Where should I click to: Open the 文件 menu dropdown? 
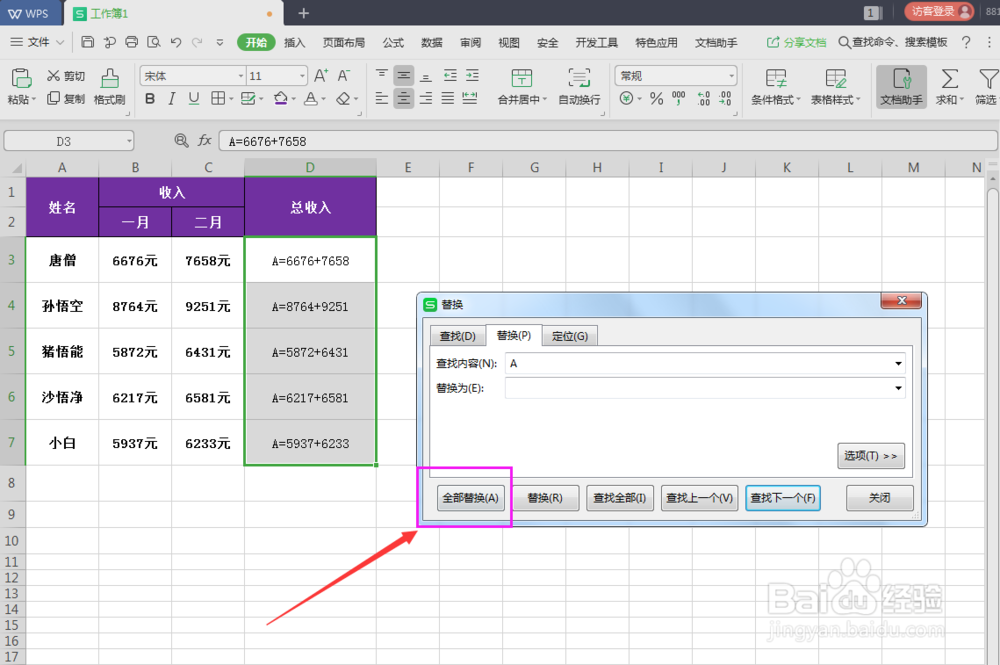(x=38, y=42)
